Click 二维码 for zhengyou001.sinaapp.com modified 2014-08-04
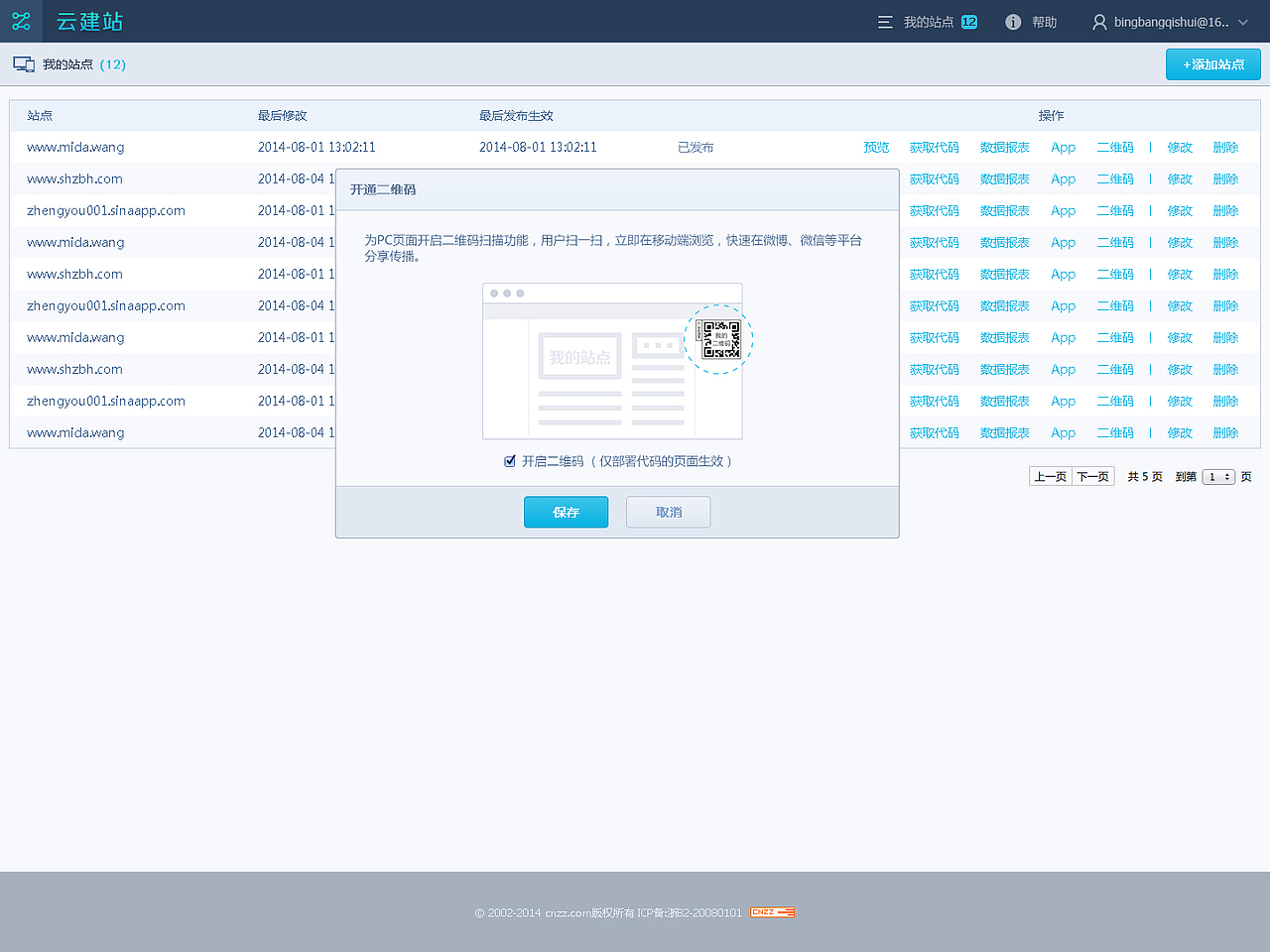 (1115, 305)
